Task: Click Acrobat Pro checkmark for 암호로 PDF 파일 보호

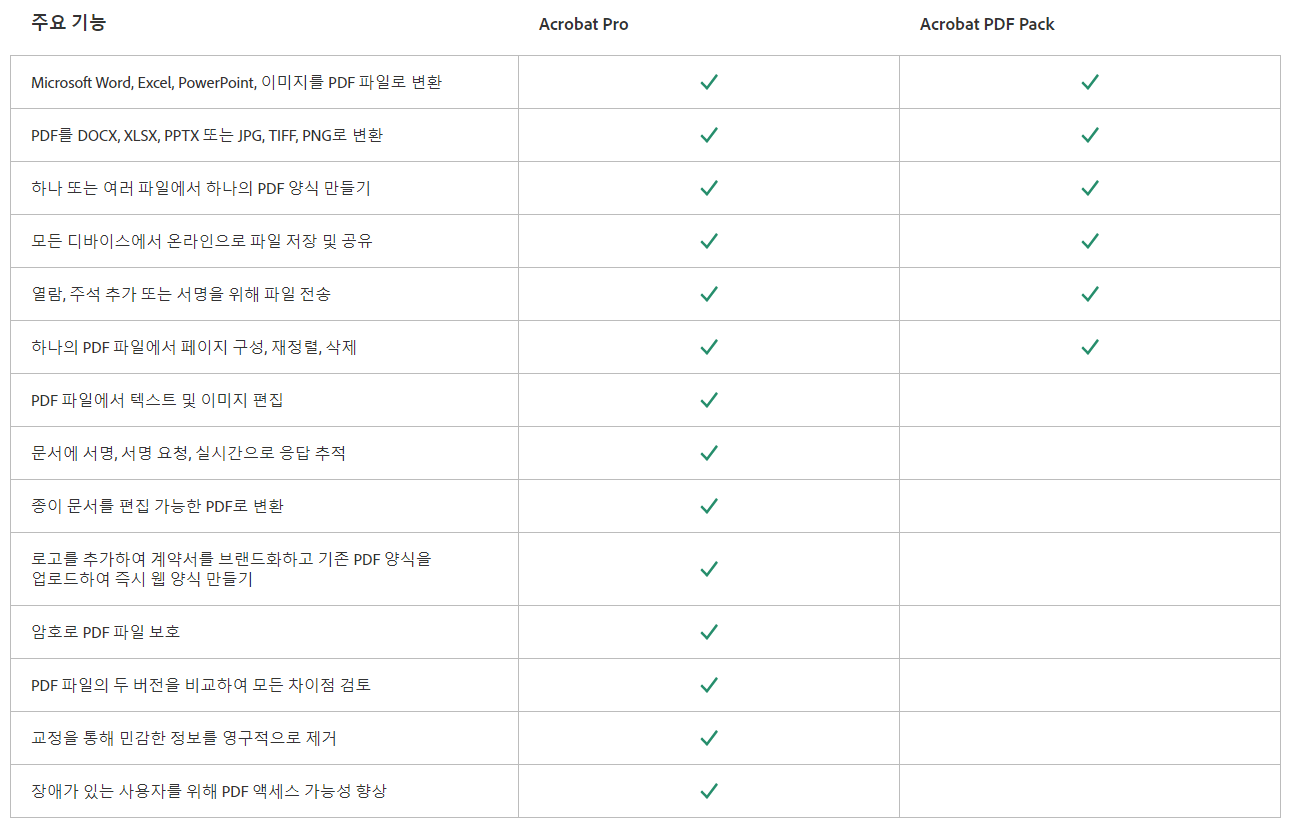Action: coord(709,632)
